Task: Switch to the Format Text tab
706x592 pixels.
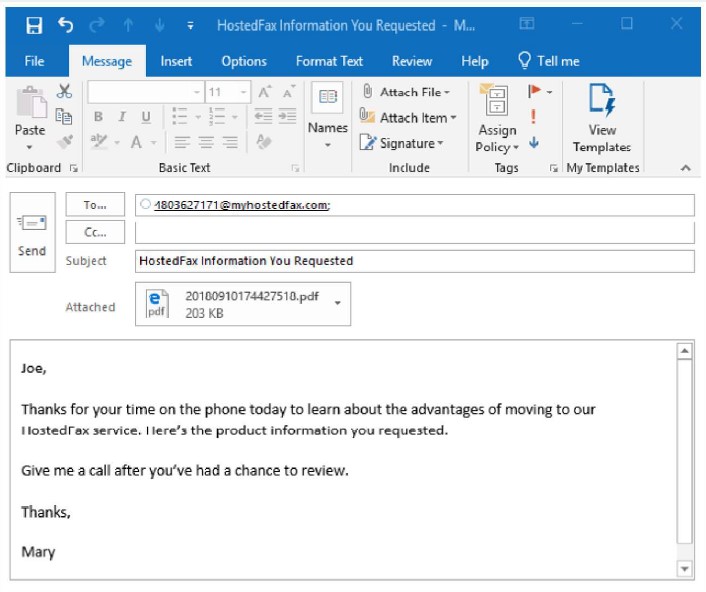Action: (329, 61)
